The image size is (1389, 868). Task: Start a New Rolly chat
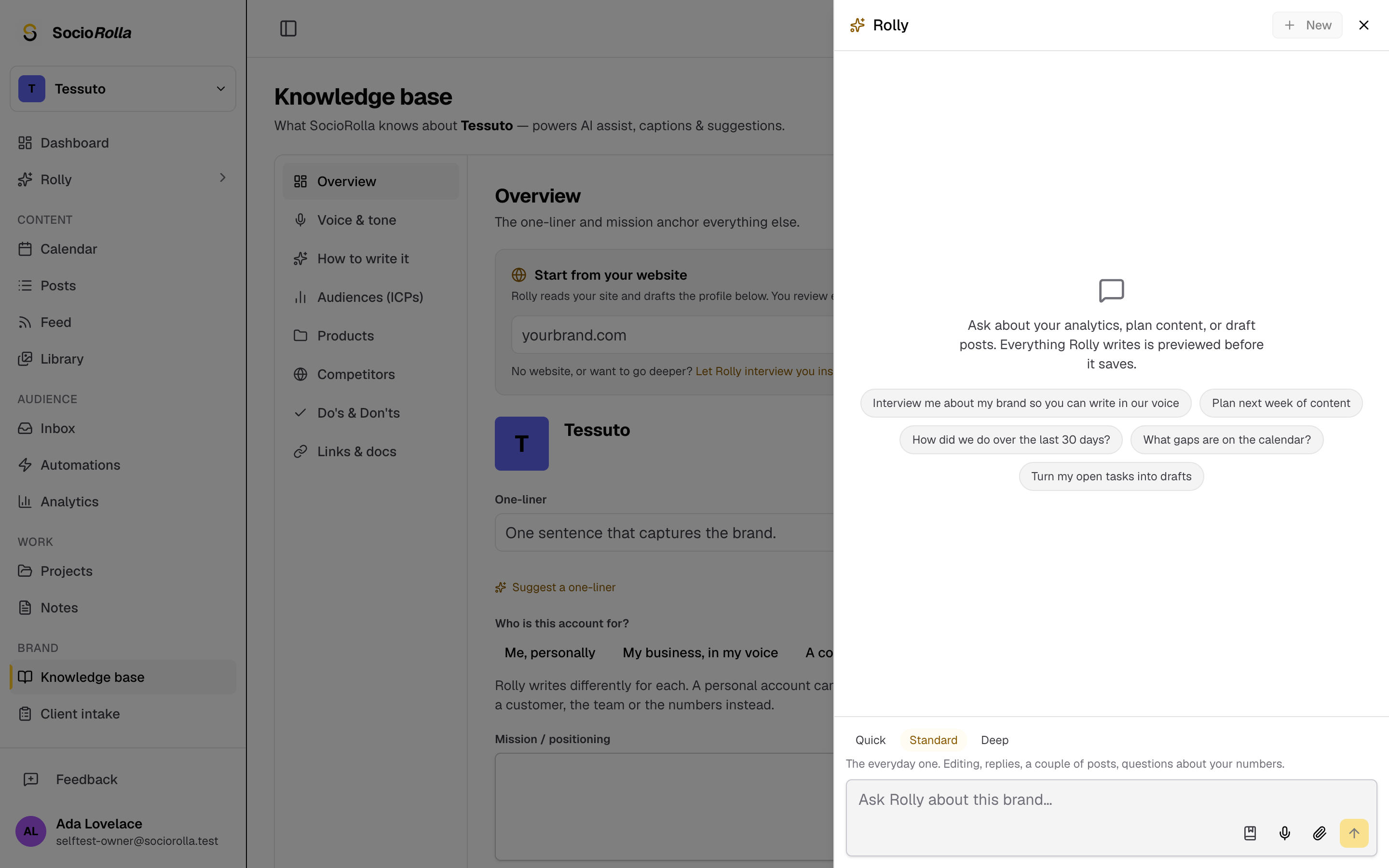[1307, 25]
